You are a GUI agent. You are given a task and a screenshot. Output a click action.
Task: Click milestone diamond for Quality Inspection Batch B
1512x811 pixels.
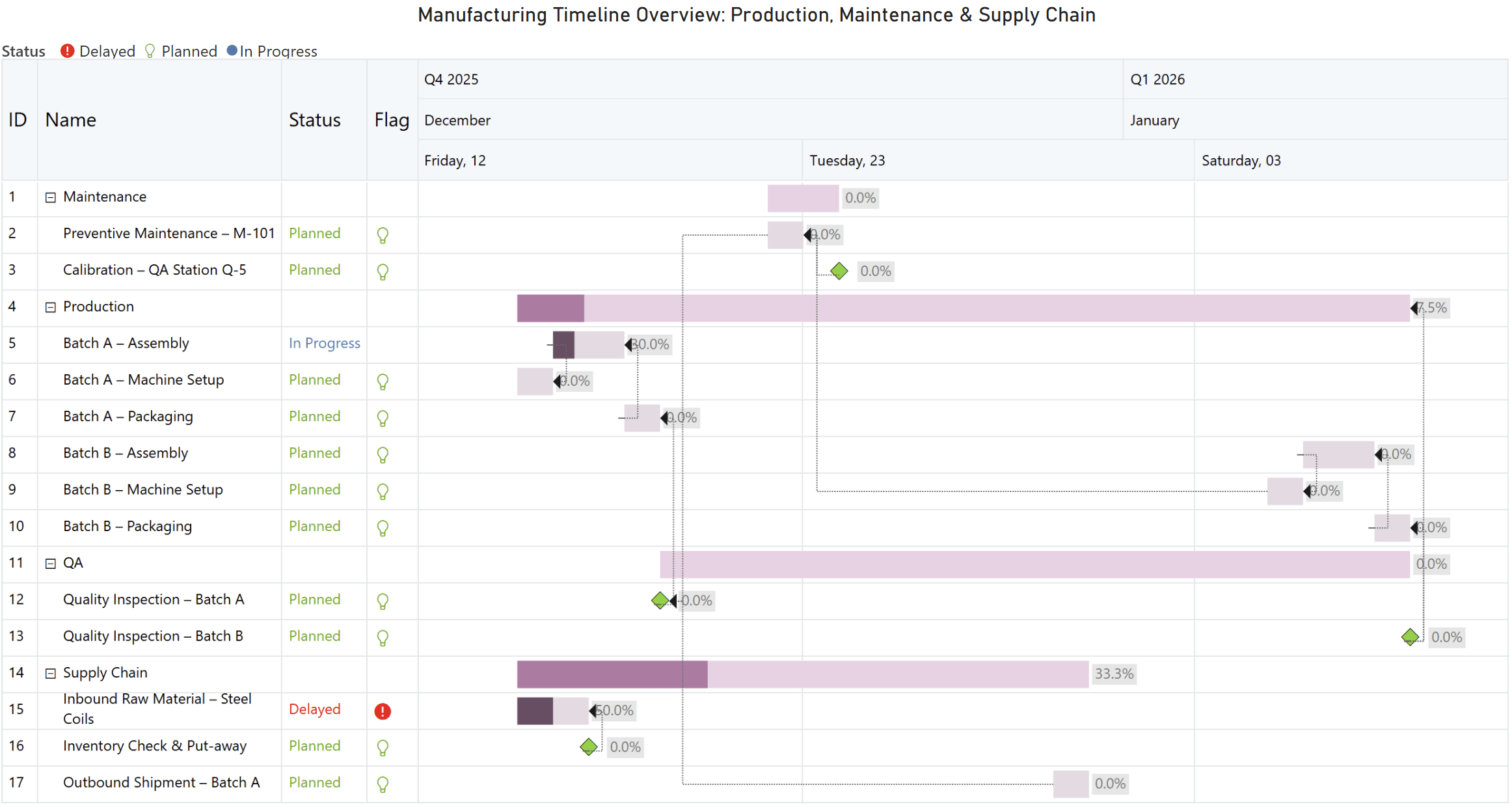[x=1410, y=637]
